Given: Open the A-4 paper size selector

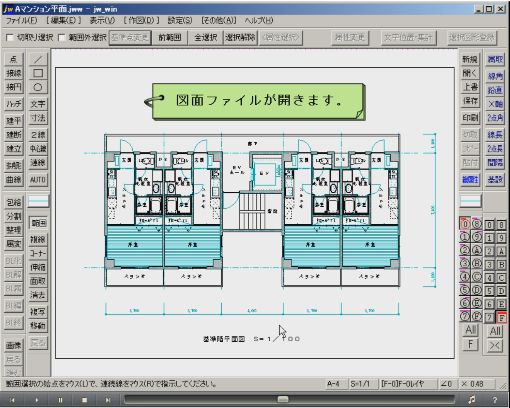Looking at the screenshot, I should coord(334,384).
